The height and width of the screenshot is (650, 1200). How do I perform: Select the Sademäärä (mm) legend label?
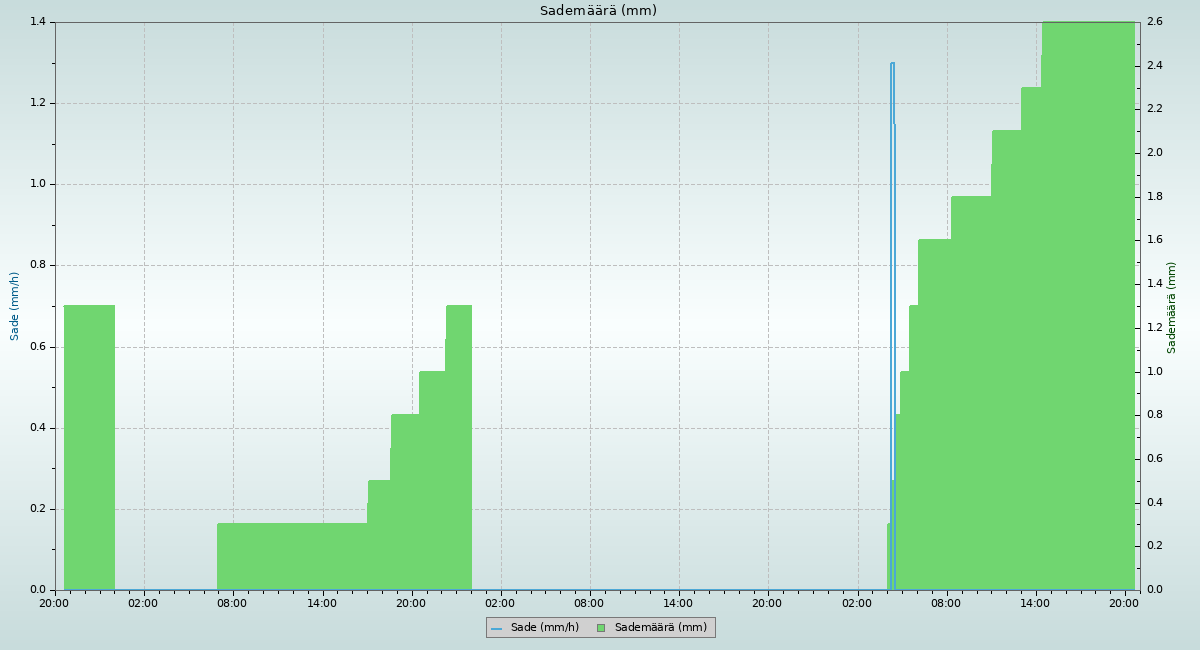point(660,628)
